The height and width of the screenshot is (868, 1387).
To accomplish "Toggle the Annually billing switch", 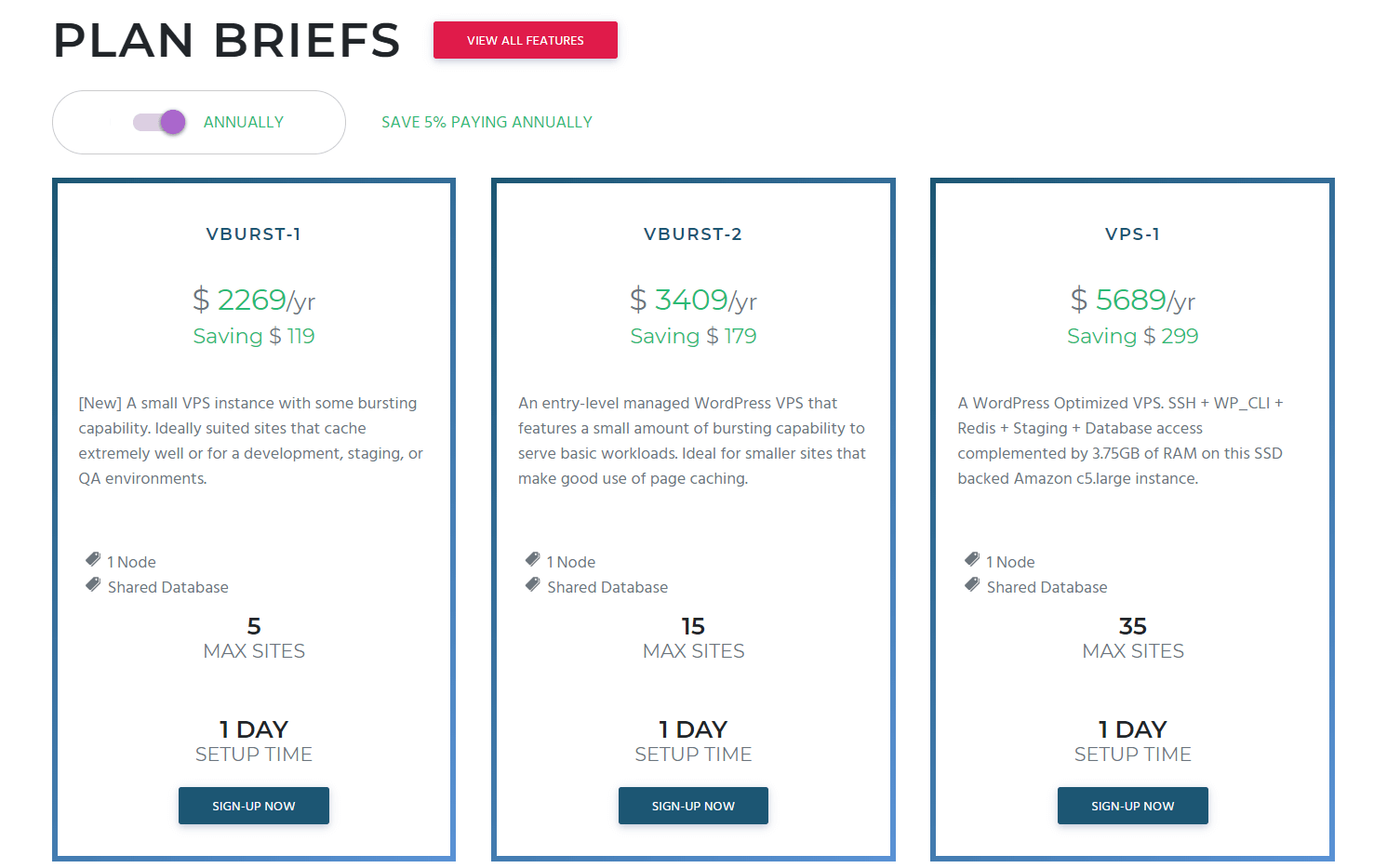I will pos(159,122).
